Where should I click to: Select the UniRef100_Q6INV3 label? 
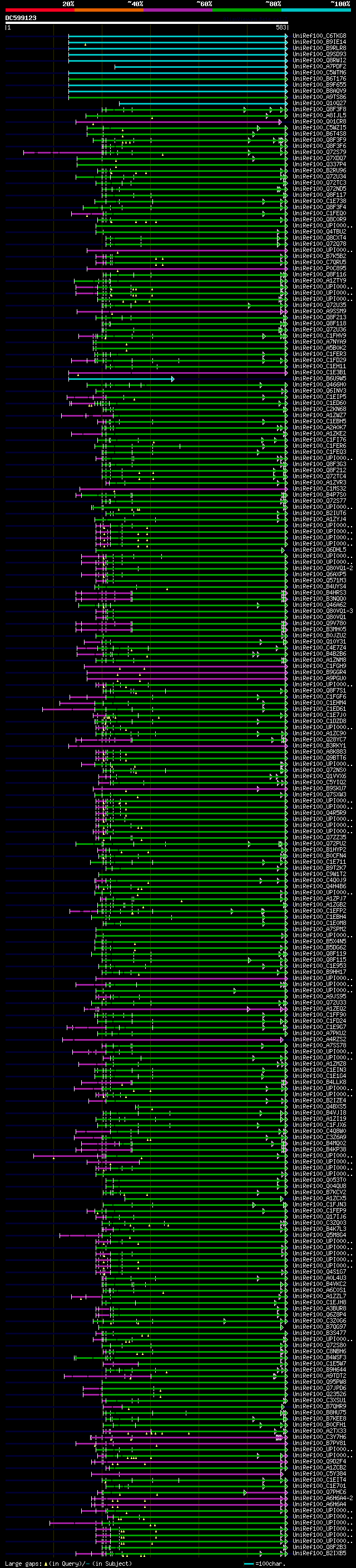tap(319, 391)
